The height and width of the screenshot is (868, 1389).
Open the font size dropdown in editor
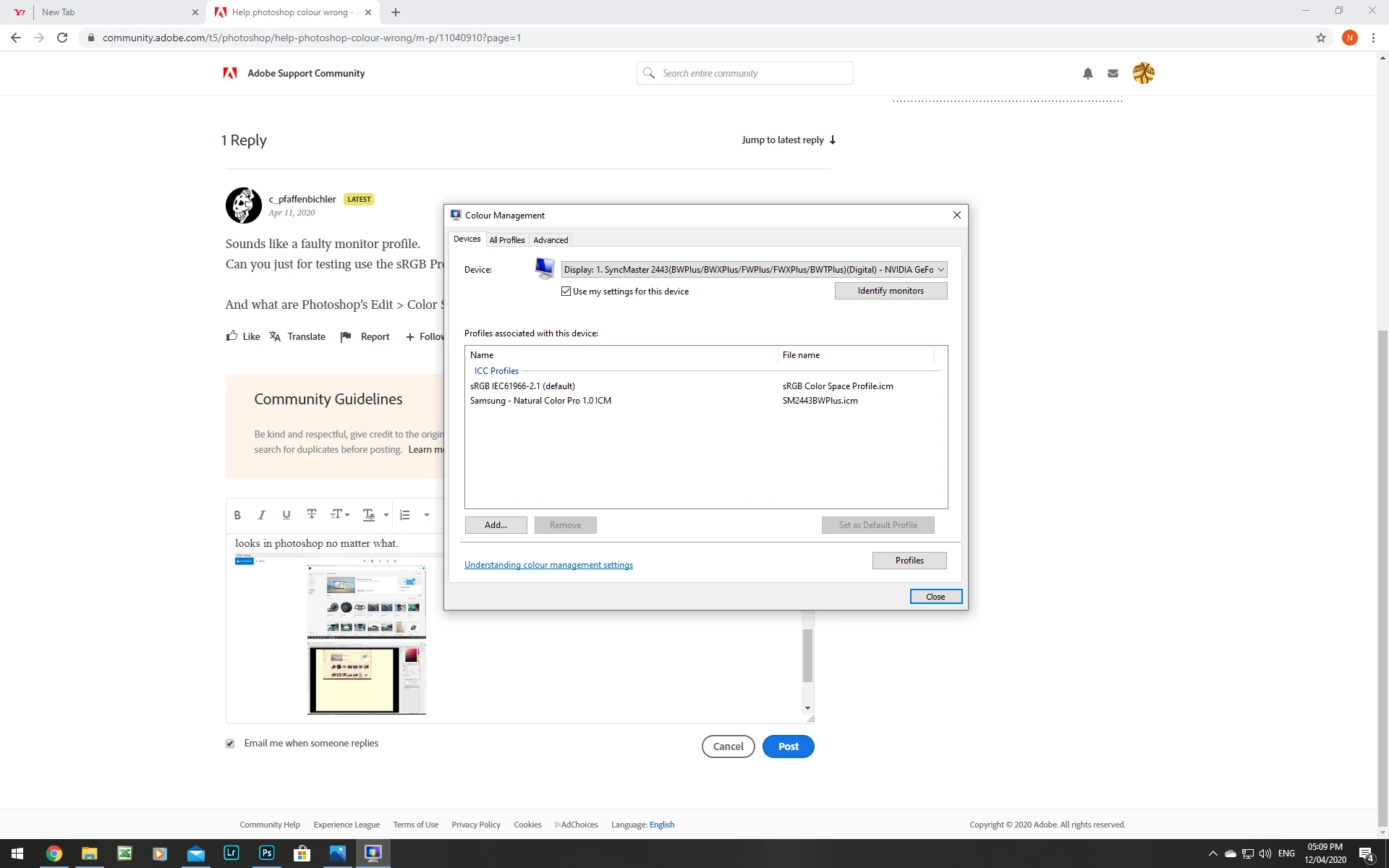340,515
